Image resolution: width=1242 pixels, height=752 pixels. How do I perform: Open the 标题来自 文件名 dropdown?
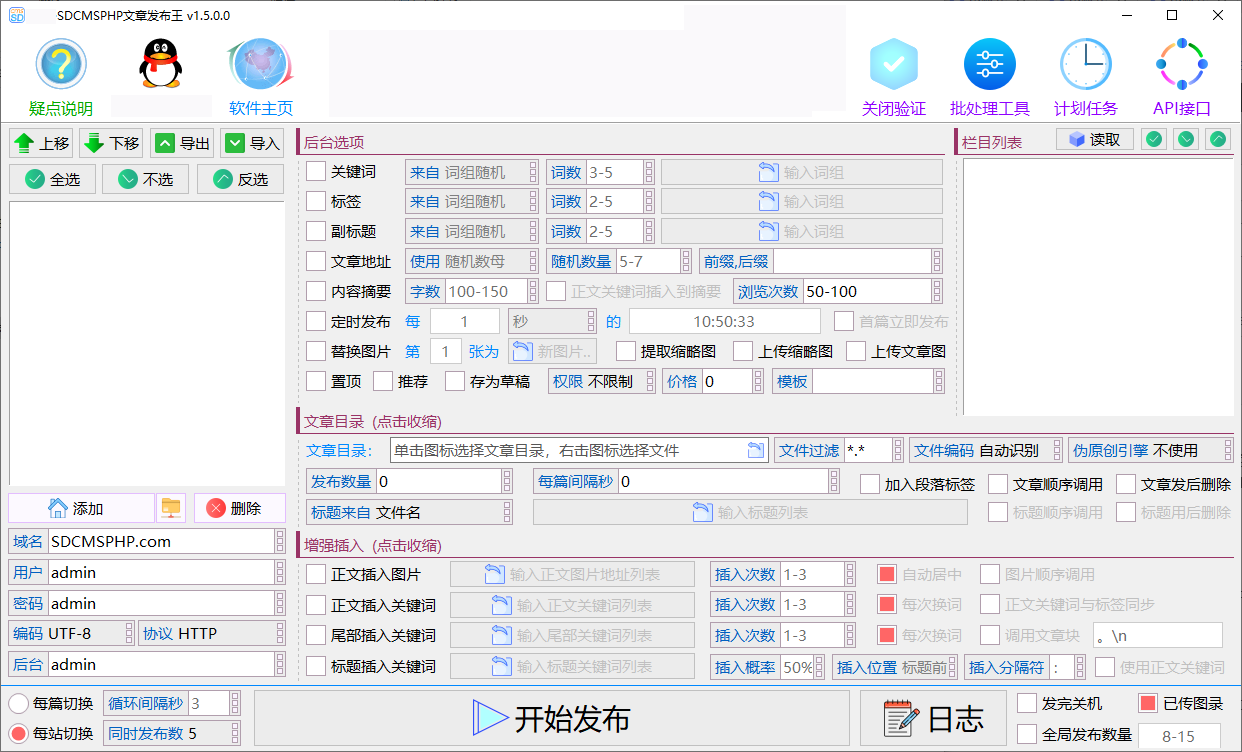[x=410, y=512]
